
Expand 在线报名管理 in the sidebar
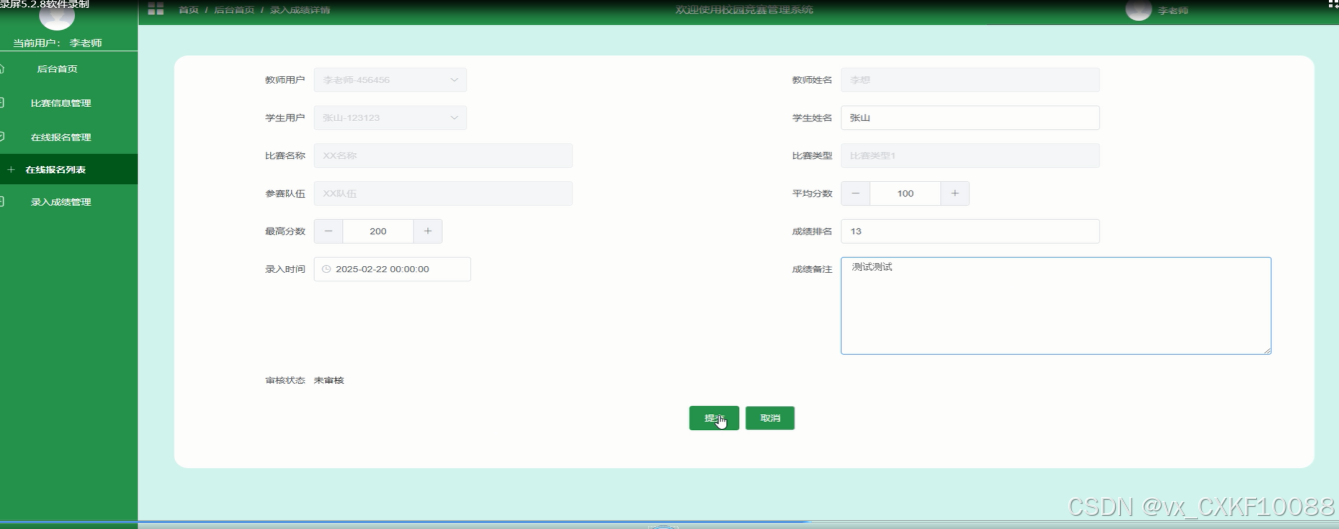pyautogui.click(x=61, y=137)
